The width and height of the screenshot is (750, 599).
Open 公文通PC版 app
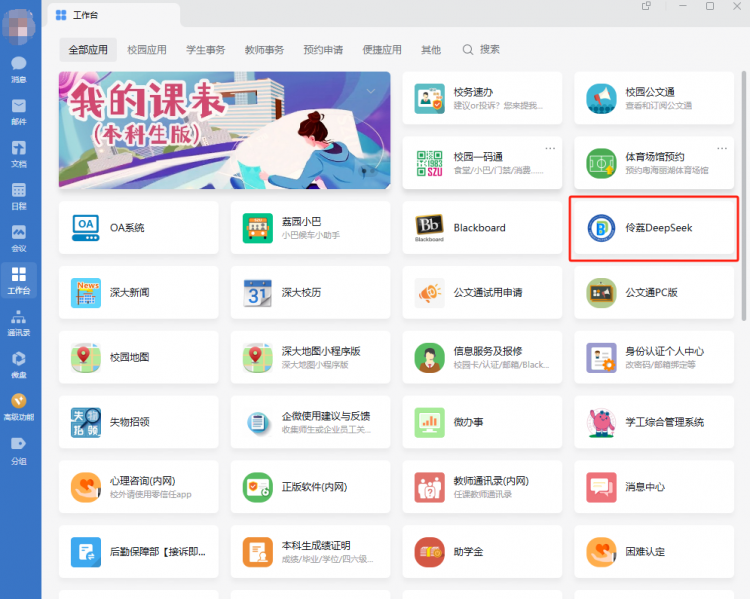[654, 292]
